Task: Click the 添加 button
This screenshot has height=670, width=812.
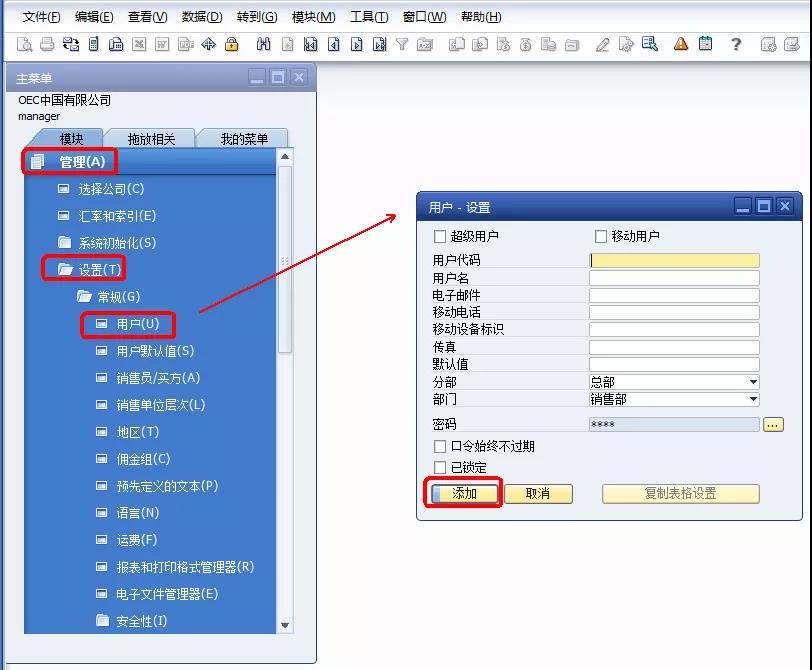Action: 462,492
